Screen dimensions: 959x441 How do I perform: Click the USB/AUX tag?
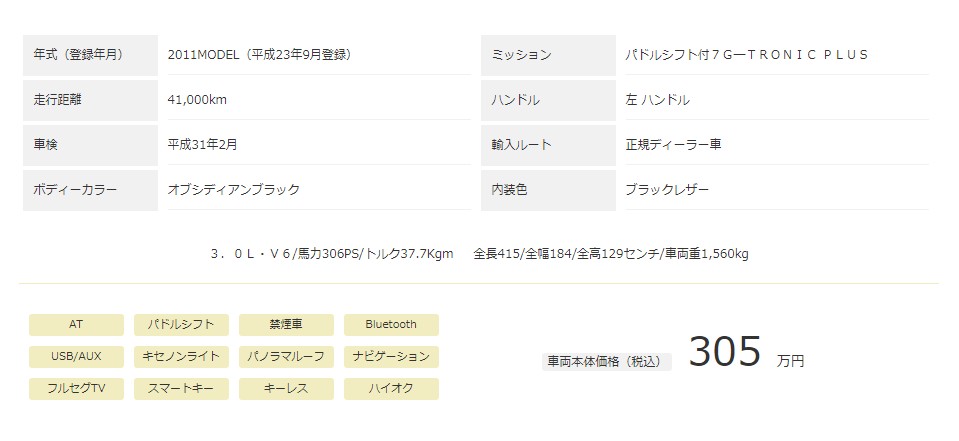click(76, 357)
